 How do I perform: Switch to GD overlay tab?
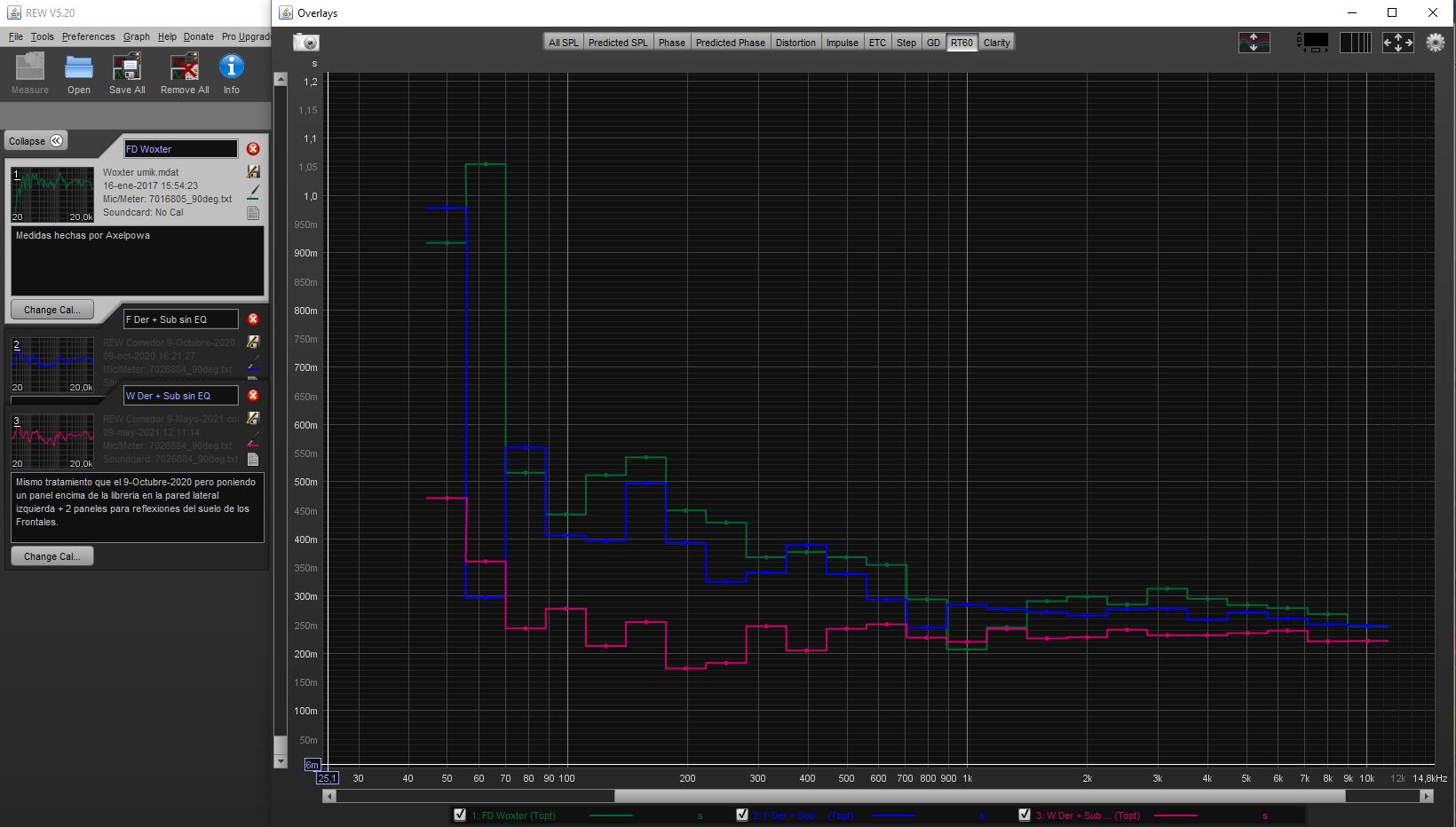coord(933,43)
